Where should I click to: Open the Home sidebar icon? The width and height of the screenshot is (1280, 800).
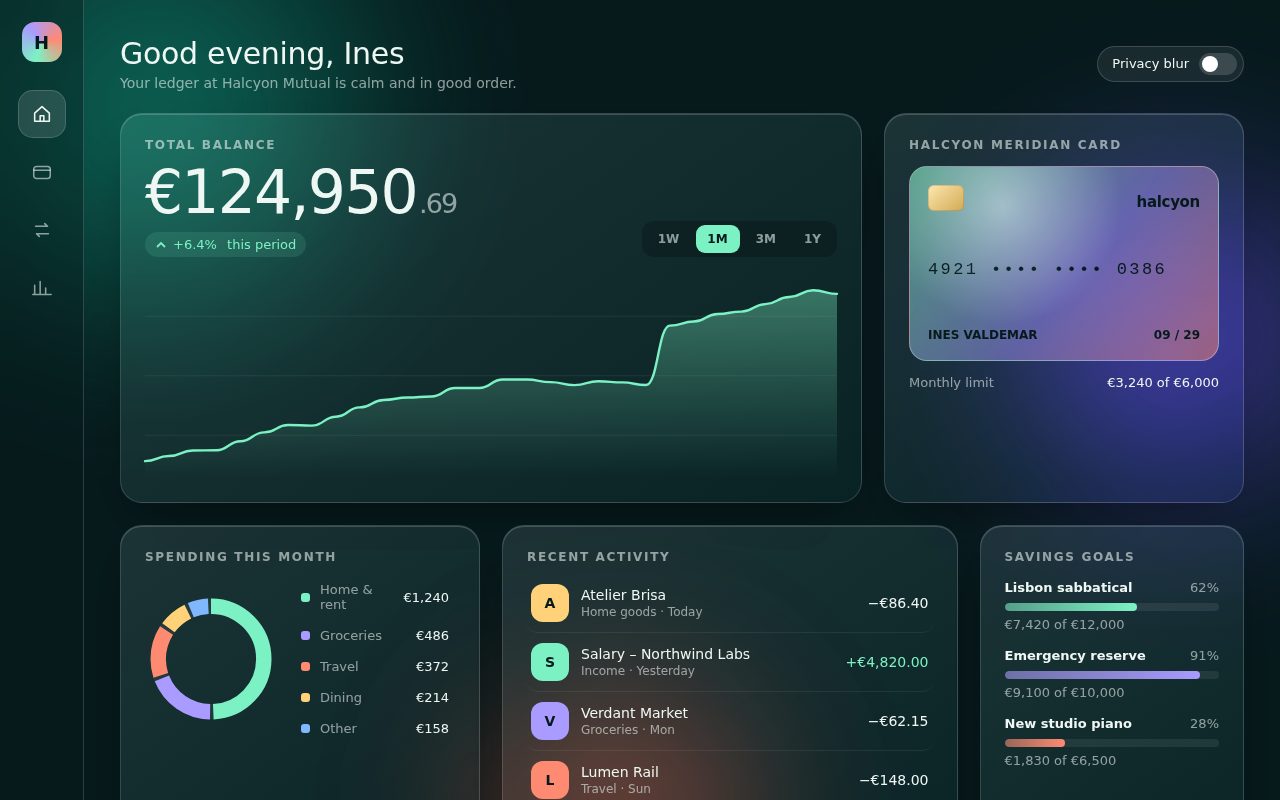click(x=42, y=114)
